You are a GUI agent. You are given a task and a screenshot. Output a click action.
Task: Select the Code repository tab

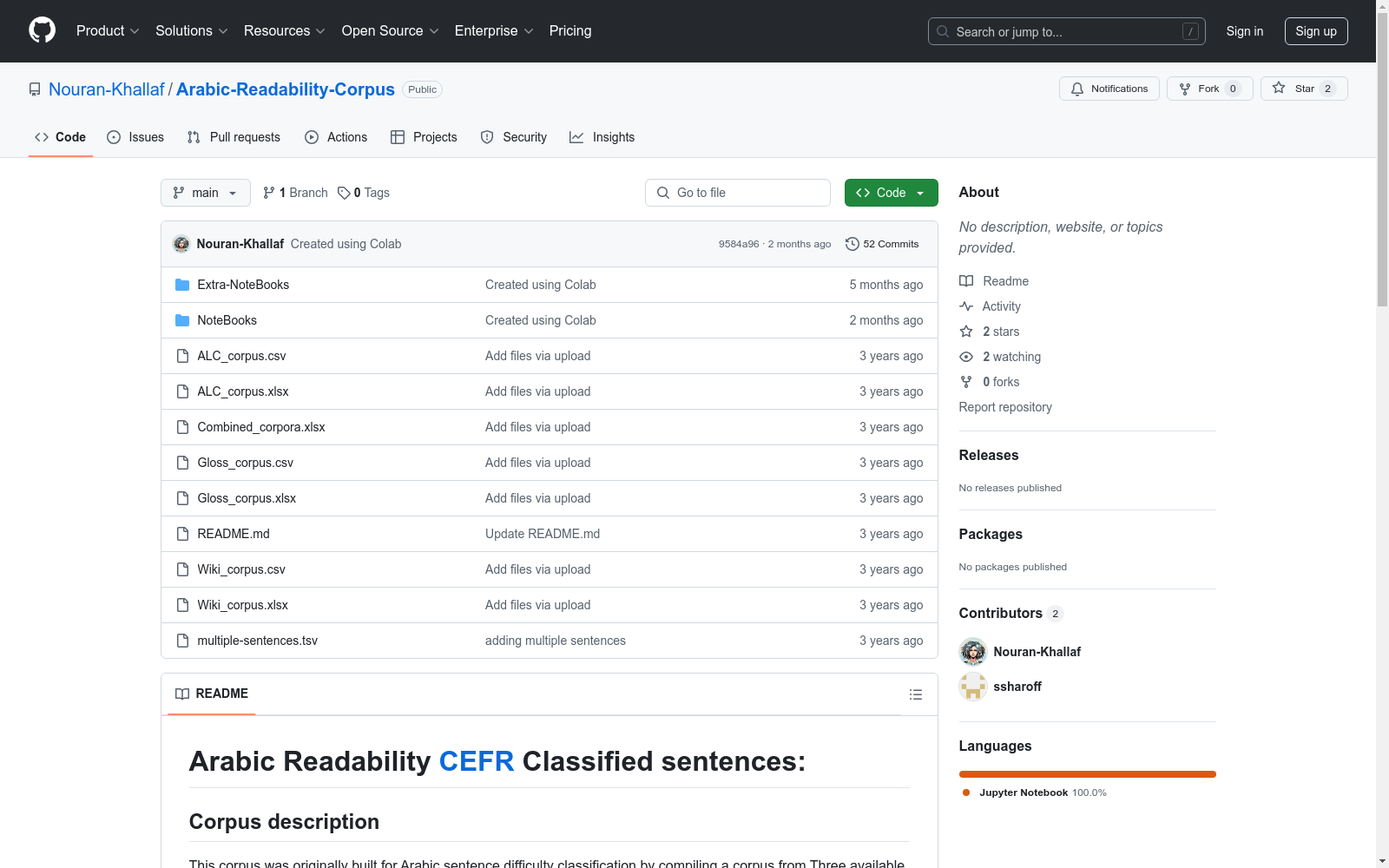61,137
